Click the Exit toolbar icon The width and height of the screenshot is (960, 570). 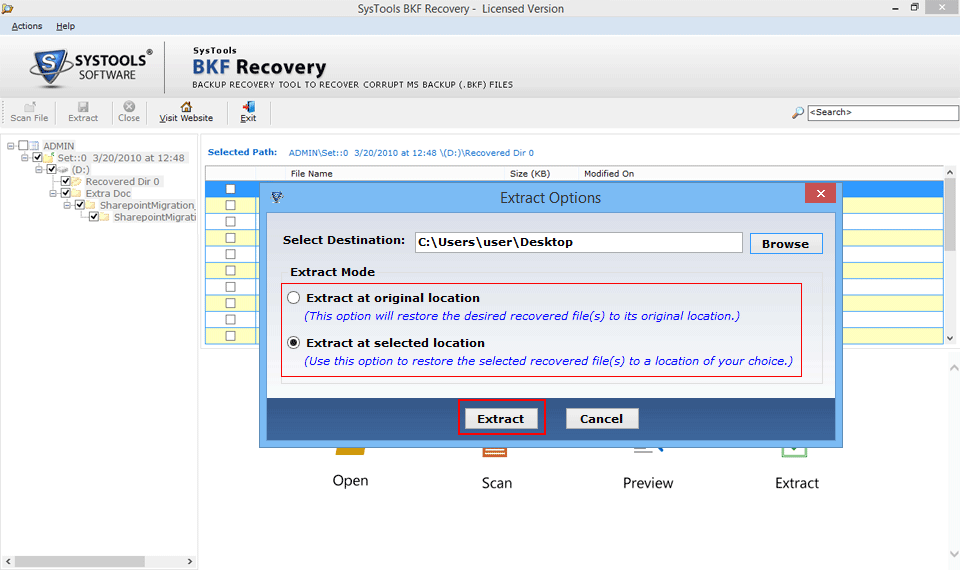248,112
